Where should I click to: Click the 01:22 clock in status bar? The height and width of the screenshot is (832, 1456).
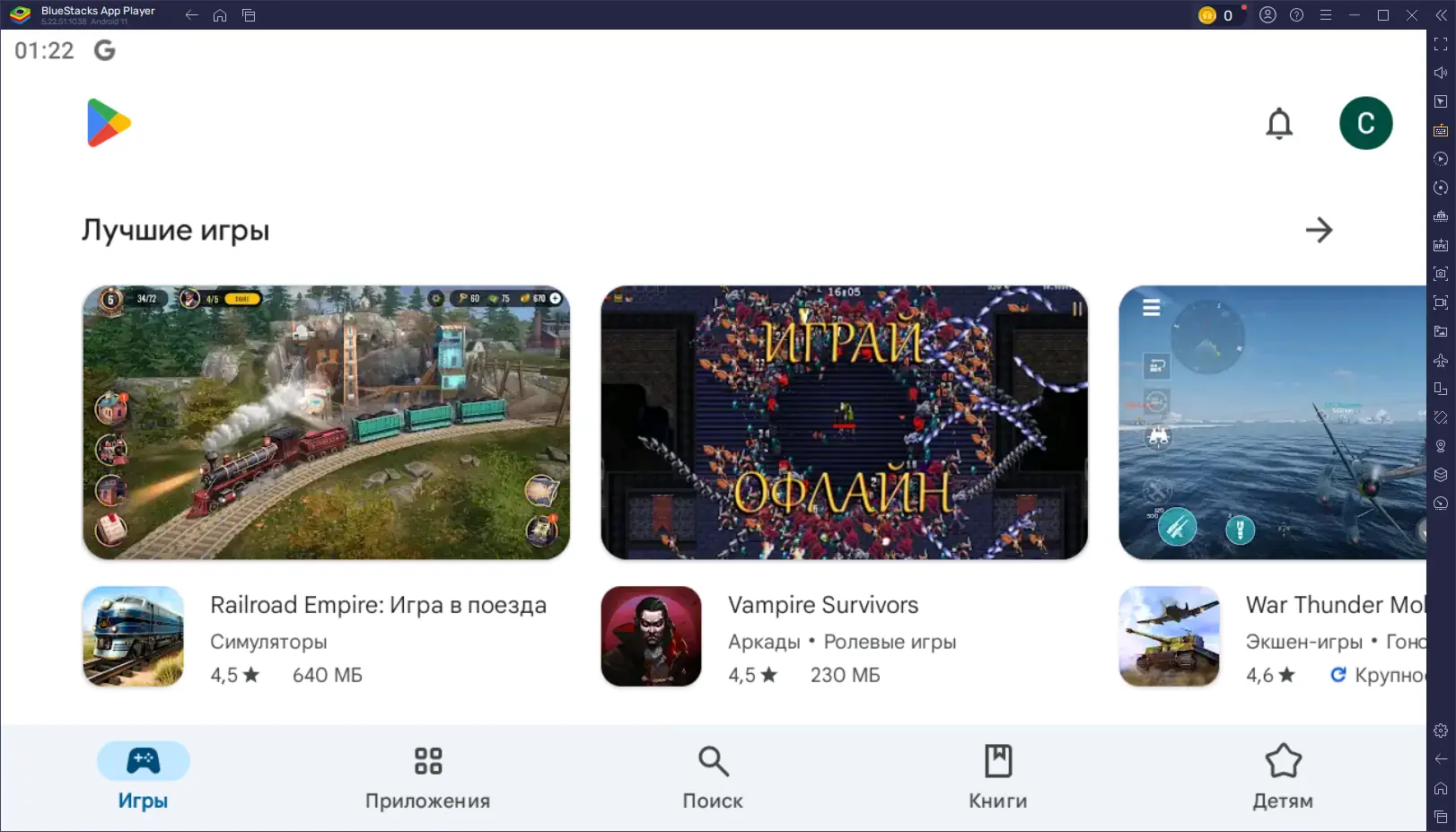[44, 50]
